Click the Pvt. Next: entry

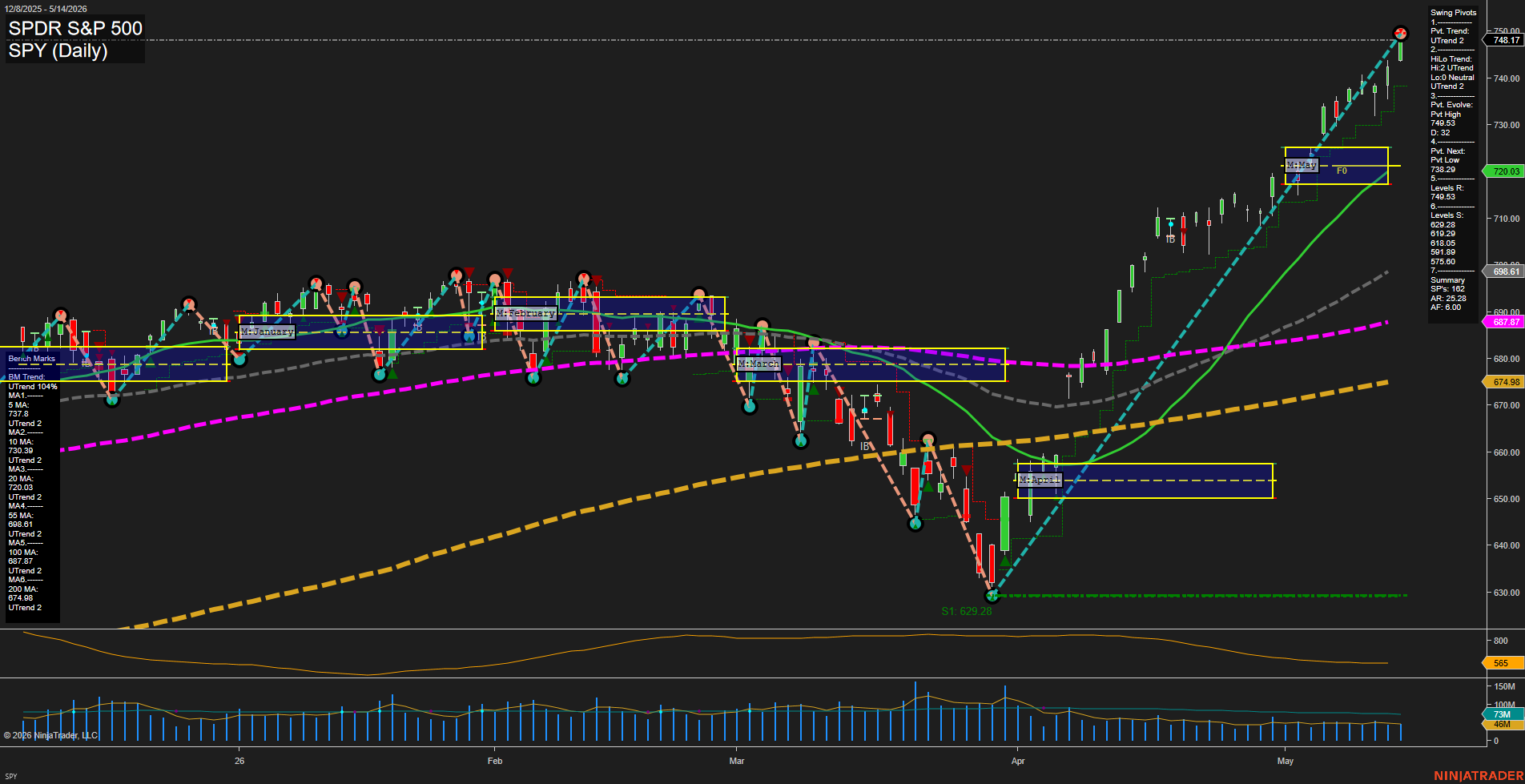tap(1447, 151)
